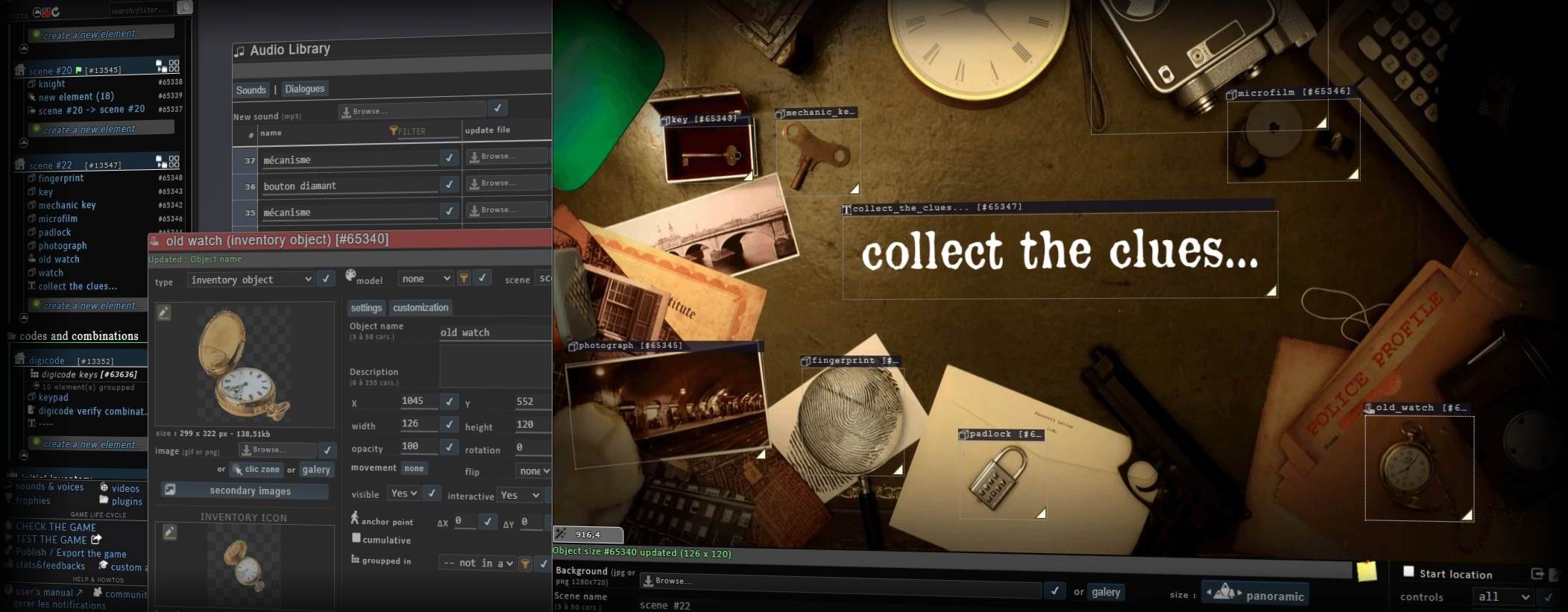Click the search magnifier button in sidebar
Screen dimensions: 1568x612
point(185,7)
